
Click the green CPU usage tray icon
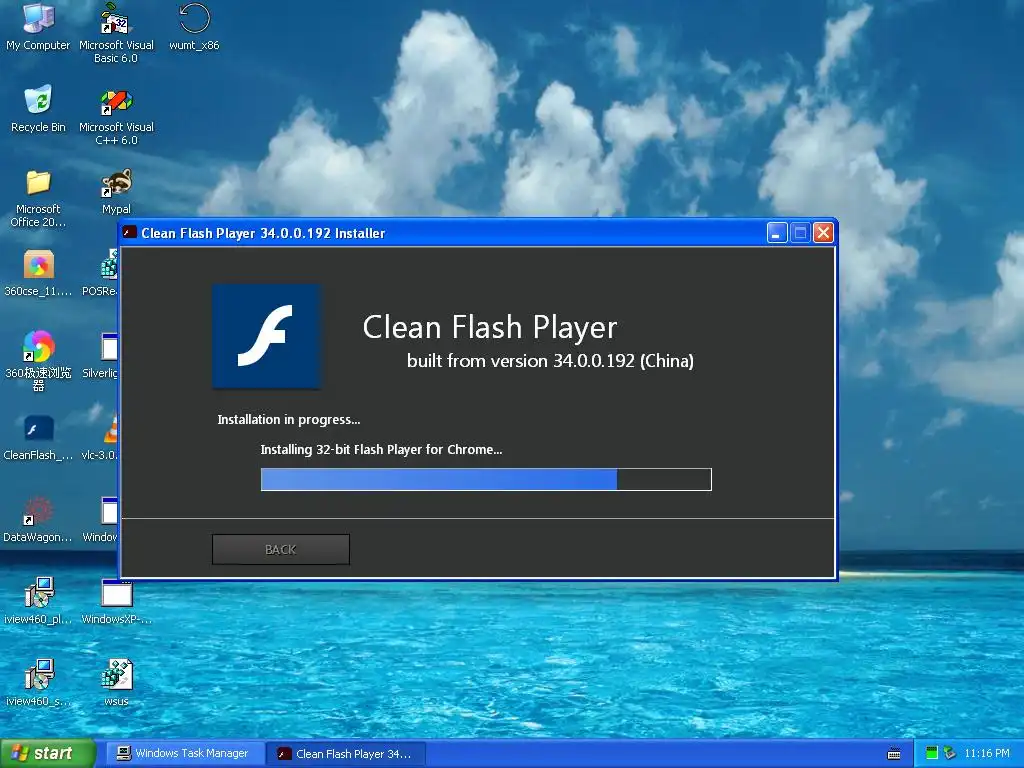click(x=932, y=754)
